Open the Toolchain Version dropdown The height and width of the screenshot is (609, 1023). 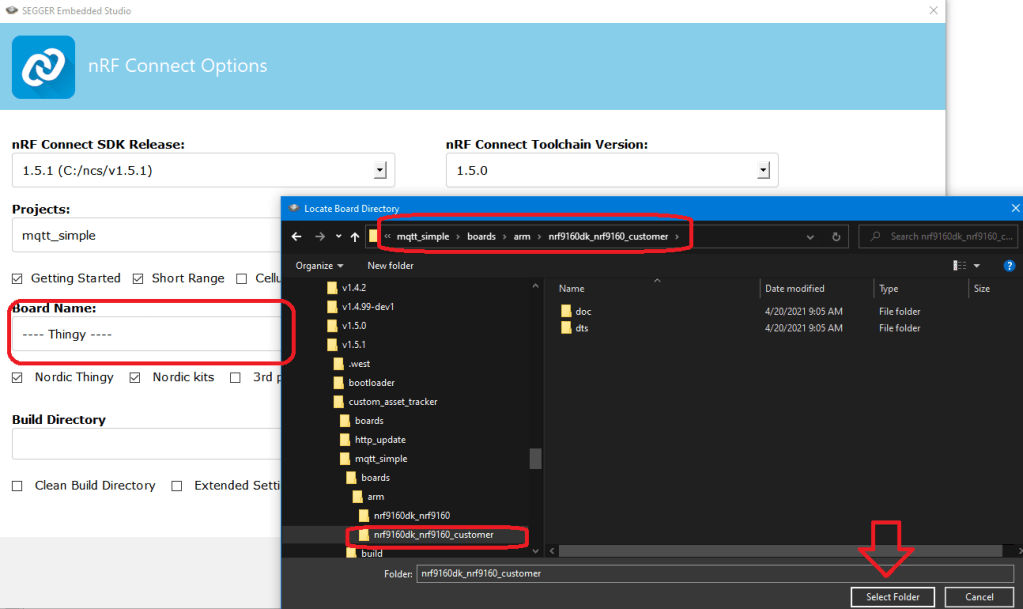coord(764,171)
